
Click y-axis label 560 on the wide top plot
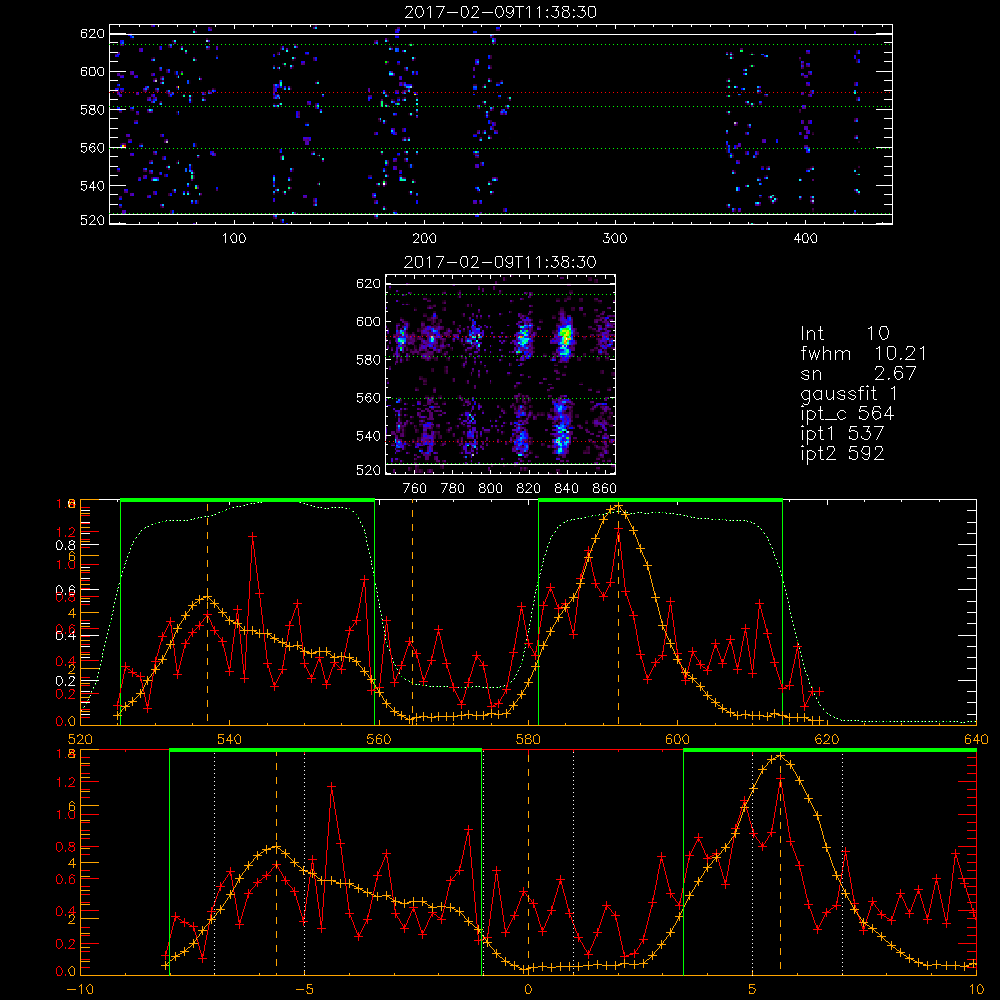pyautogui.click(x=92, y=148)
